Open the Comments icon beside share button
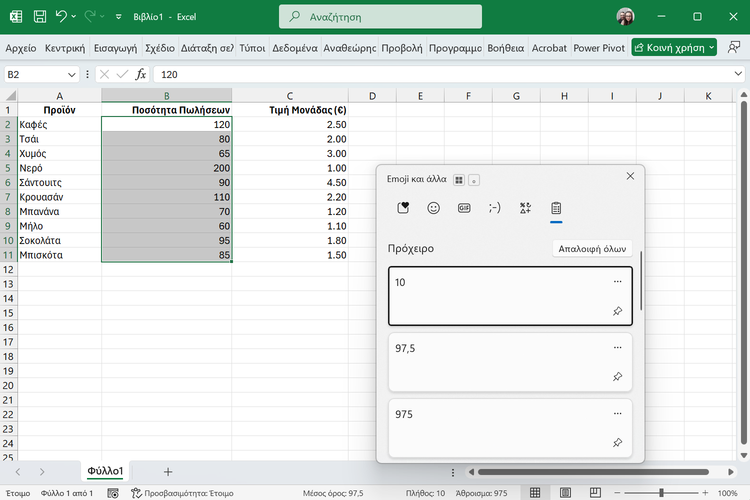Viewport: 750px width, 500px height. 734,47
